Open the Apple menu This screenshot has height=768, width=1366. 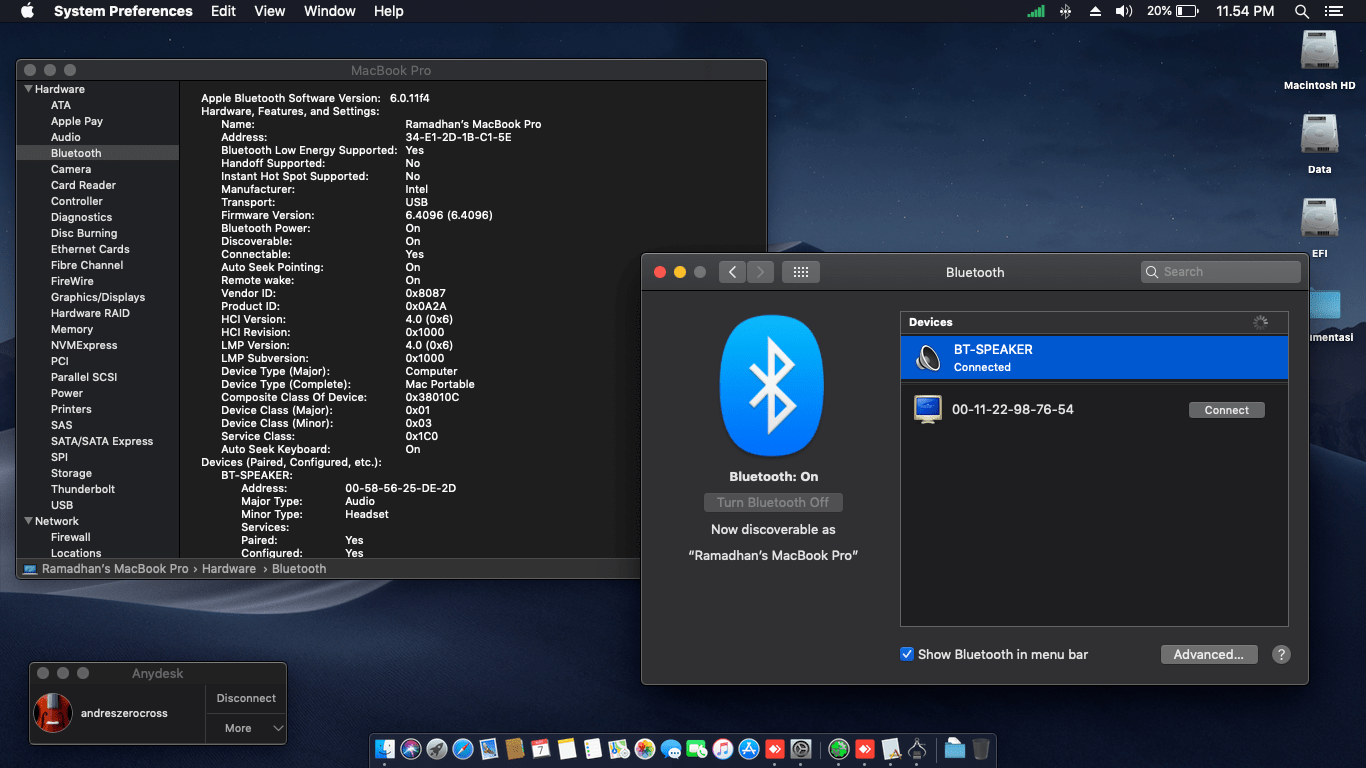point(27,11)
